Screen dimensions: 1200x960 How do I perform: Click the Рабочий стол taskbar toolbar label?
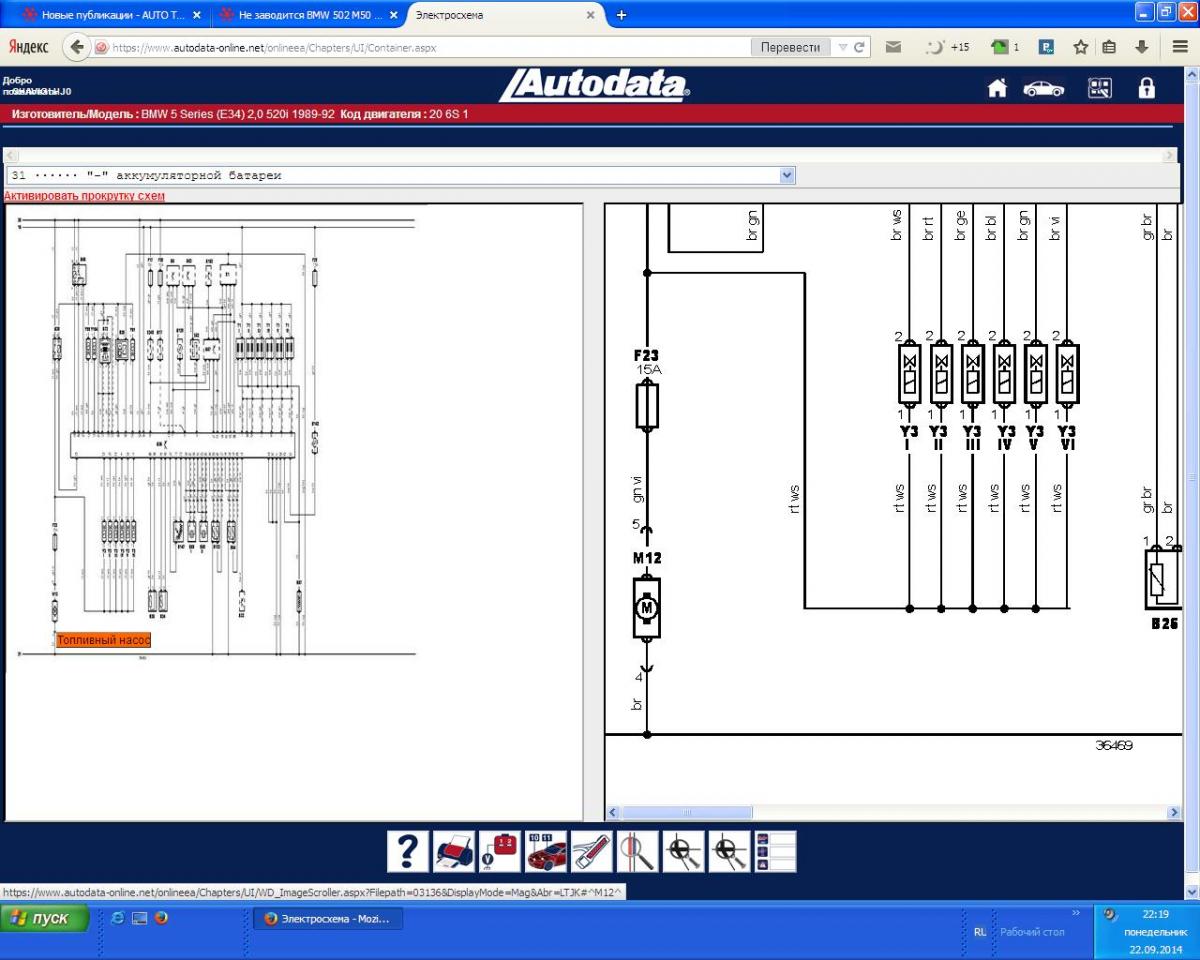click(1033, 931)
